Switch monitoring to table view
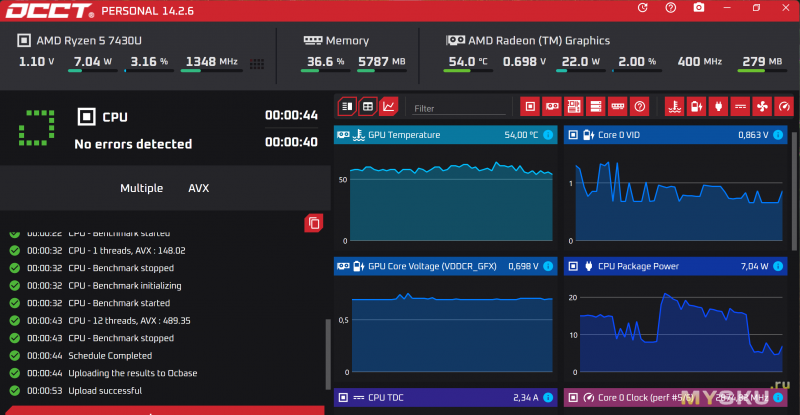800x415 pixels. [368, 106]
